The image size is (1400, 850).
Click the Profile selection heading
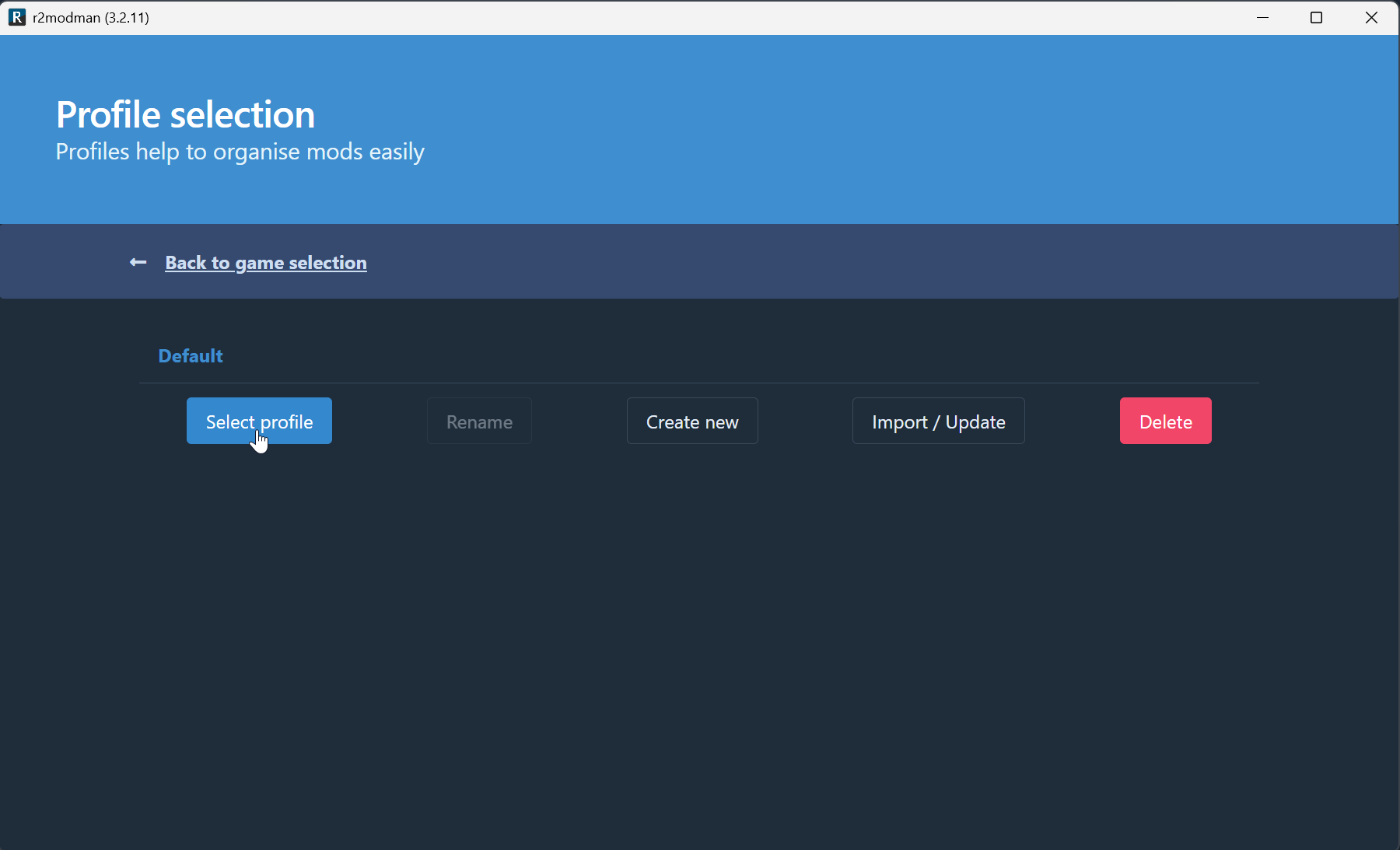pos(185,115)
